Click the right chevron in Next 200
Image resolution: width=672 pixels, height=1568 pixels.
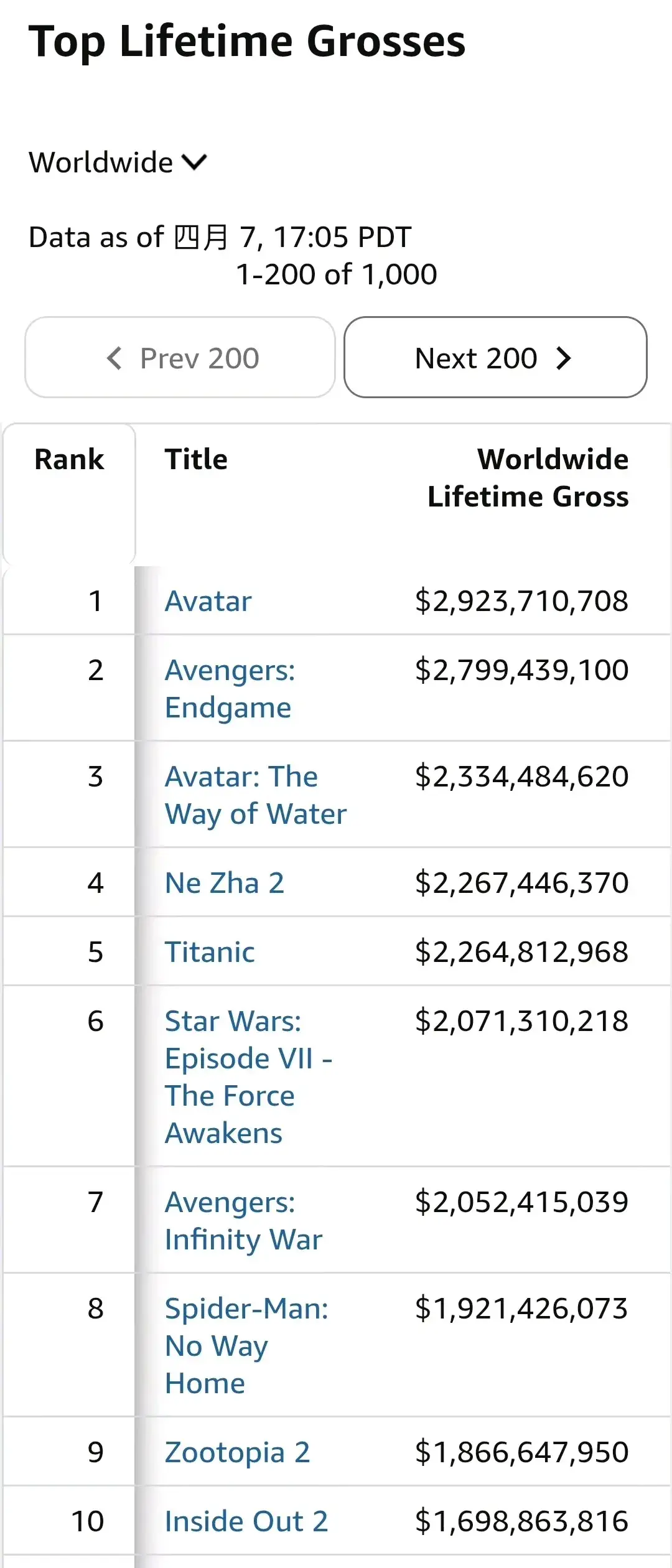[x=564, y=358]
